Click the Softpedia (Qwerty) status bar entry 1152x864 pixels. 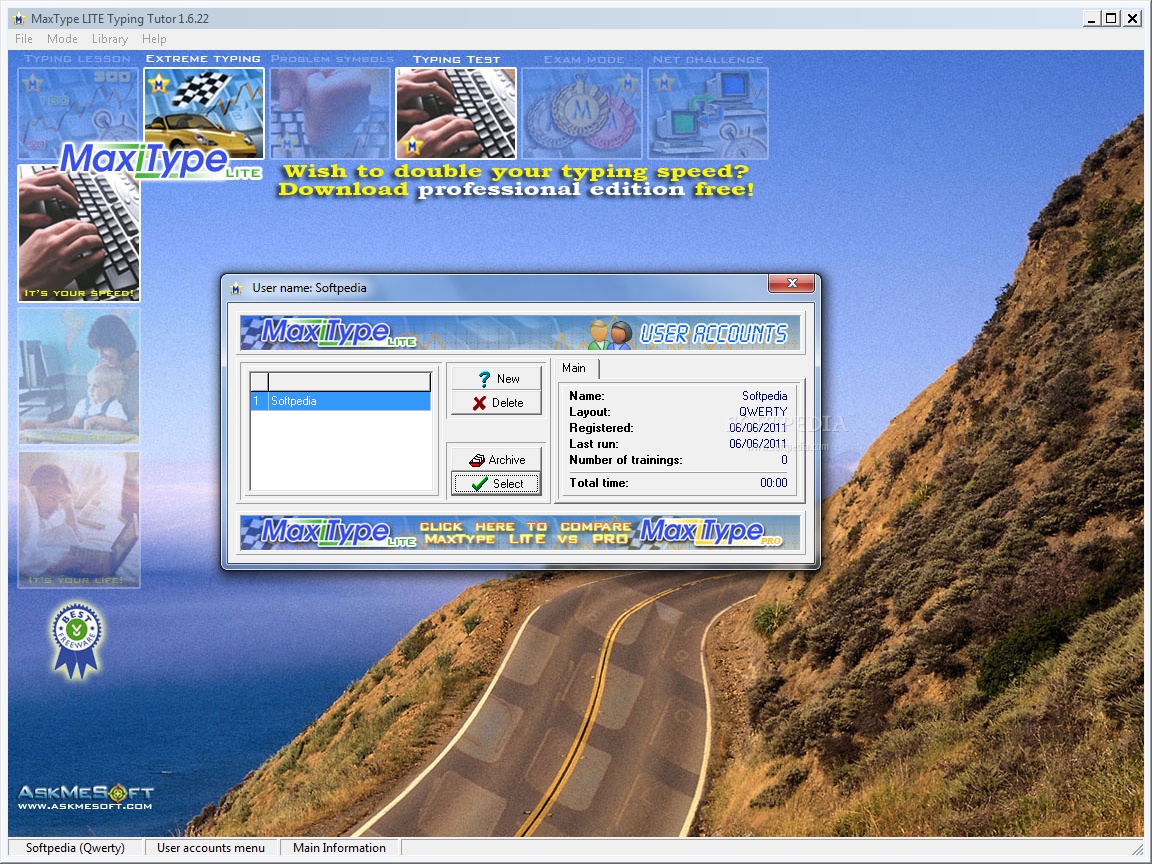[76, 848]
